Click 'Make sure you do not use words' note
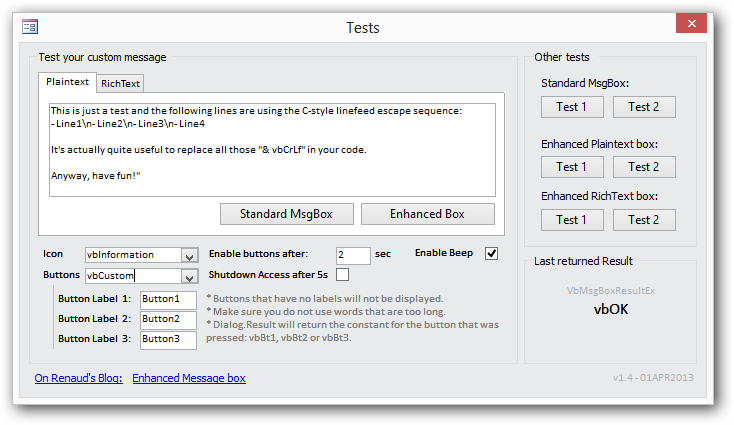This screenshot has width=734, height=425. [326, 312]
